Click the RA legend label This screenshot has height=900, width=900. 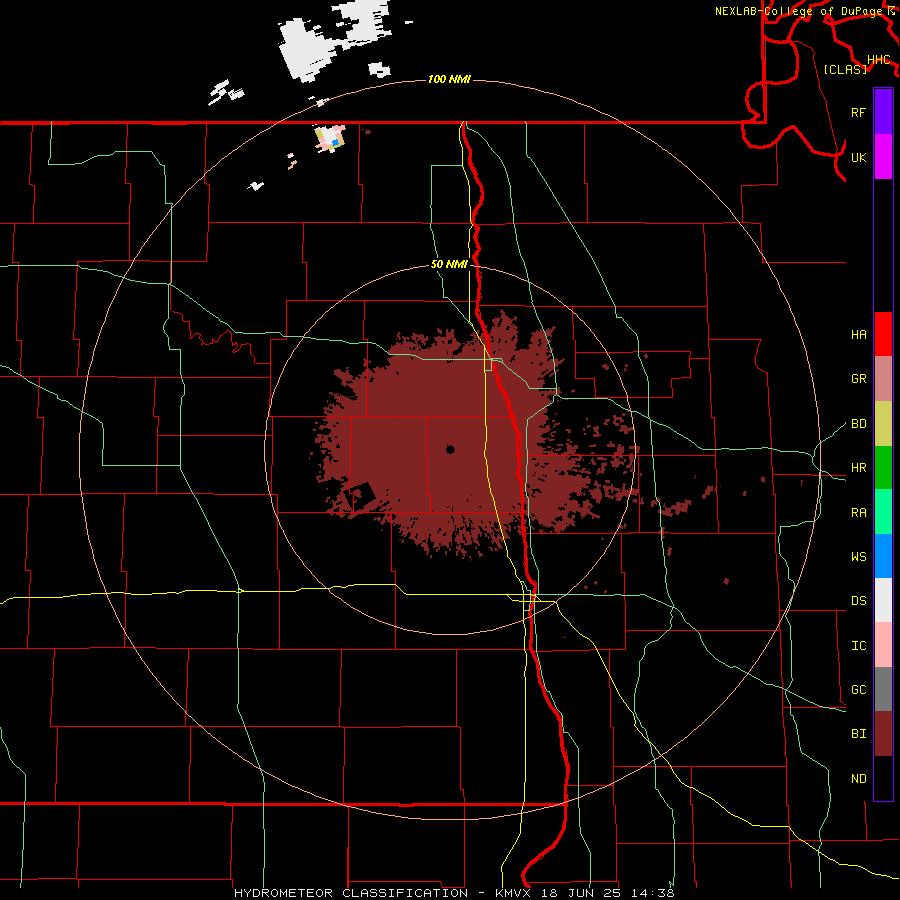click(x=858, y=513)
